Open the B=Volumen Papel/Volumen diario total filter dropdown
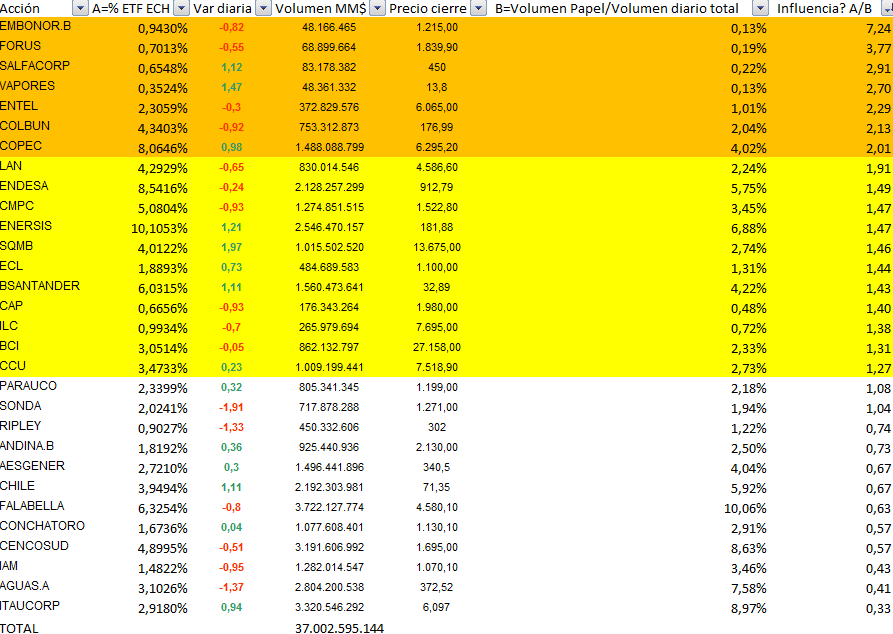The height and width of the screenshot is (634, 893). [x=760, y=9]
